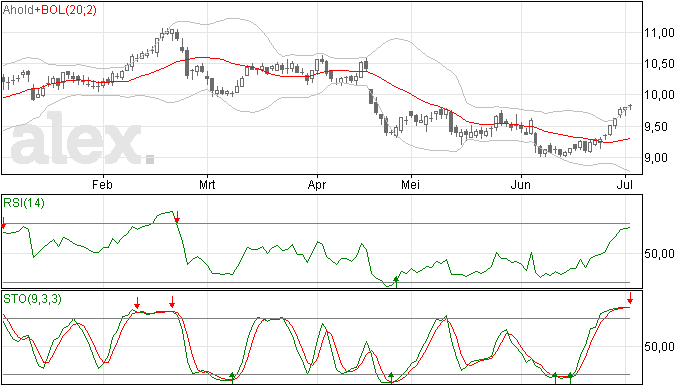This screenshot has height=387, width=690.
Task: Click the 10,50 price axis label
Action: [659, 64]
